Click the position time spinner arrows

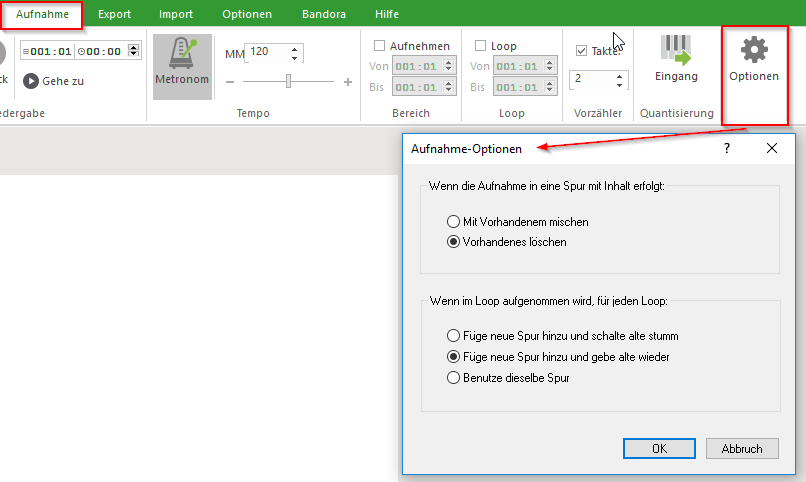(134, 50)
